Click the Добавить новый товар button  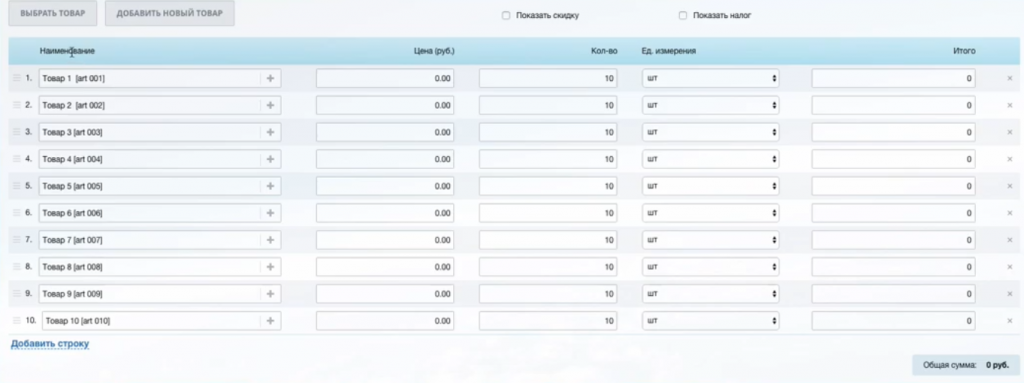pyautogui.click(x=170, y=14)
